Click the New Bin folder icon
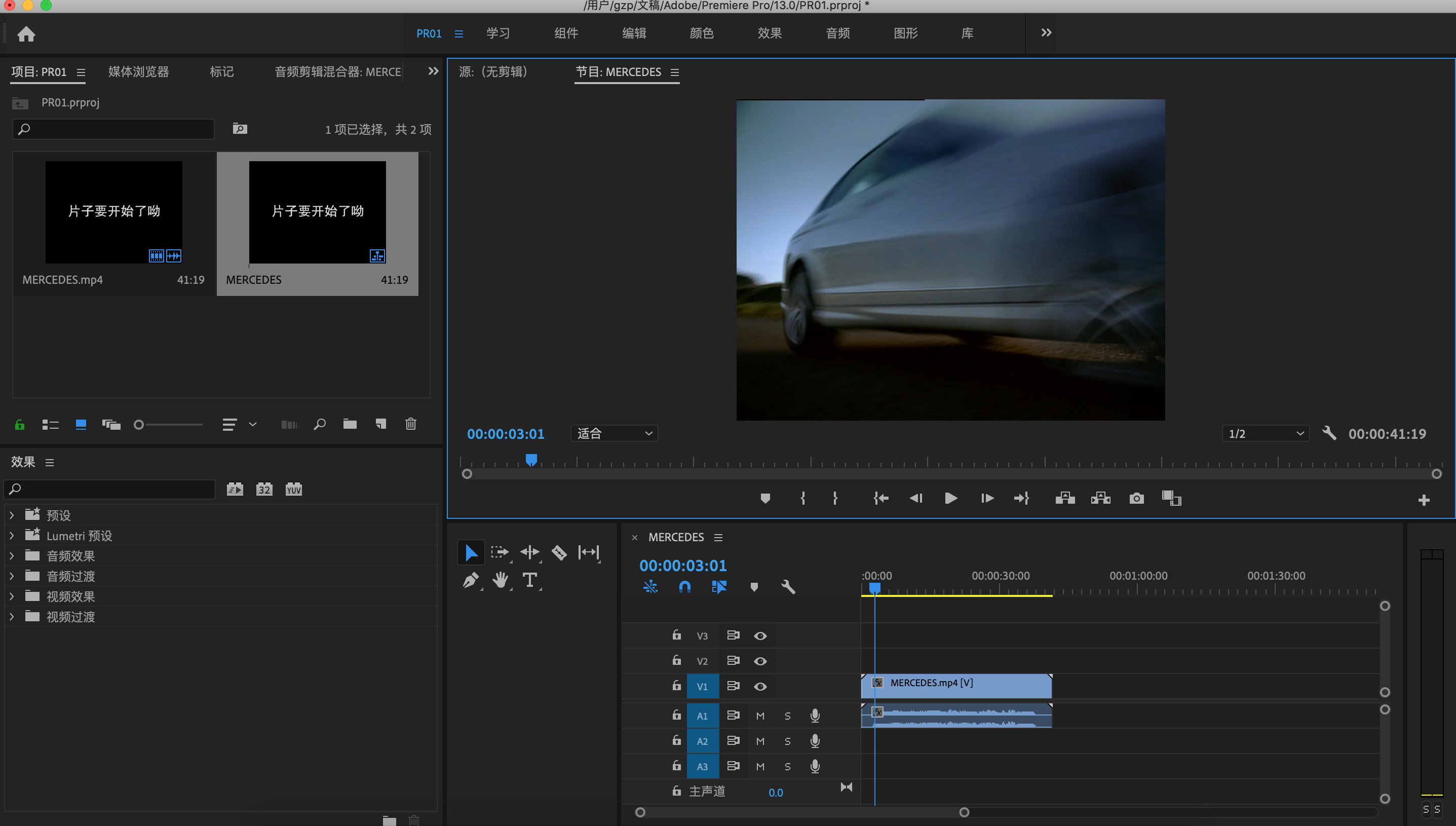Viewport: 1456px width, 826px height. coord(350,424)
